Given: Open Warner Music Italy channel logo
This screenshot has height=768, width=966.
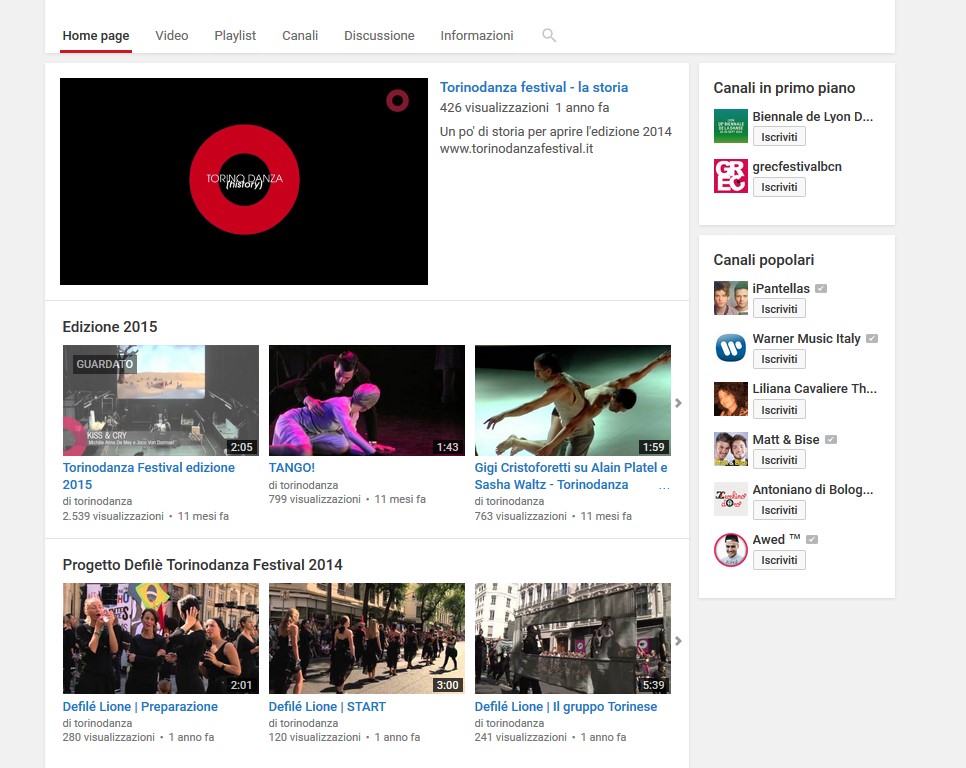Looking at the screenshot, I should click(x=731, y=348).
